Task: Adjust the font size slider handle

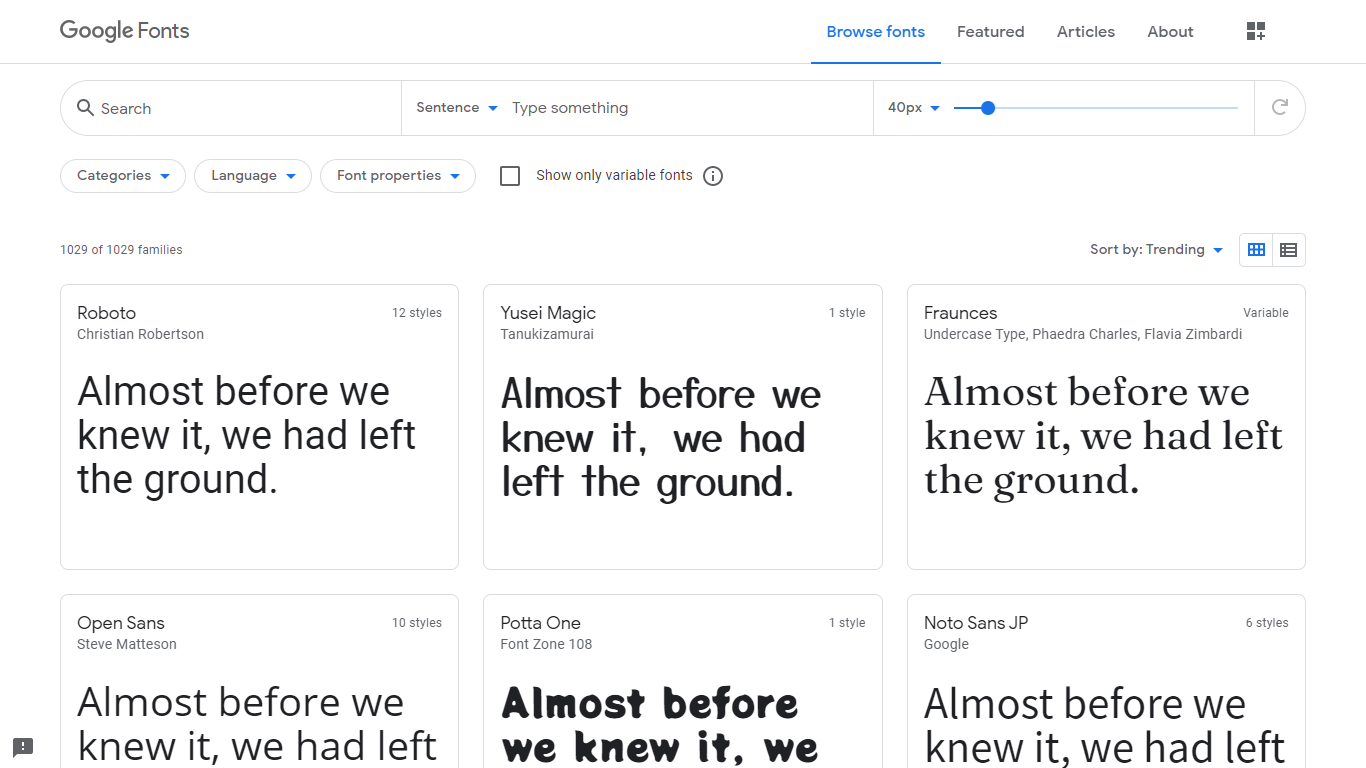Action: [x=988, y=108]
